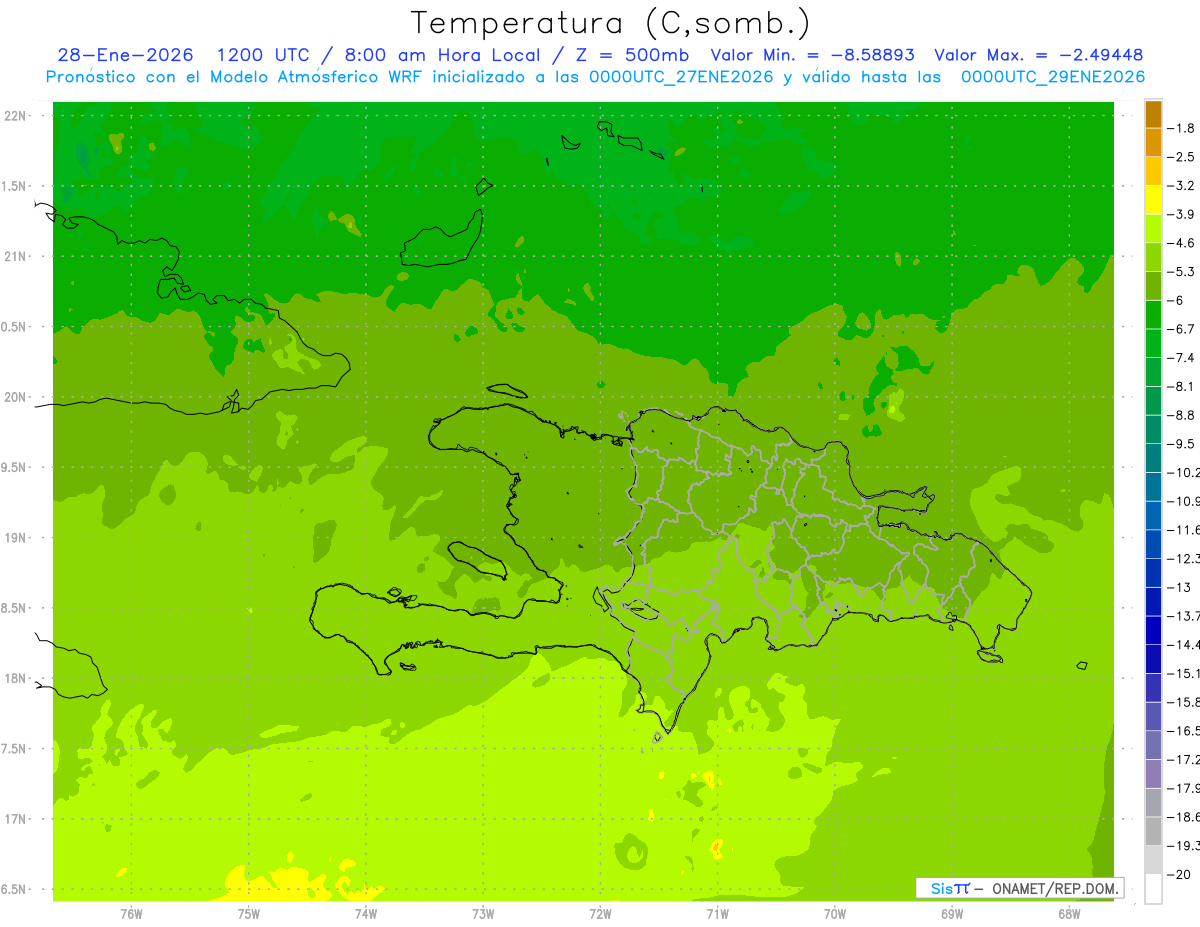Click the "73W" longitude label
Screen dimensions: 1200x927
click(483, 913)
